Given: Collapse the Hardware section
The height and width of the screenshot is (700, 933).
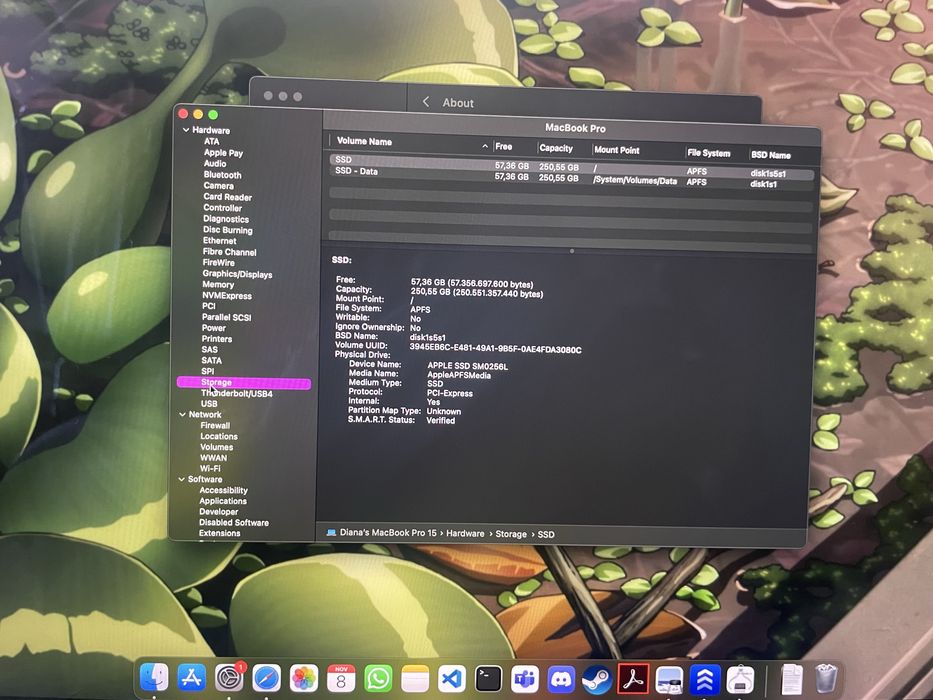Looking at the screenshot, I should tap(186, 130).
